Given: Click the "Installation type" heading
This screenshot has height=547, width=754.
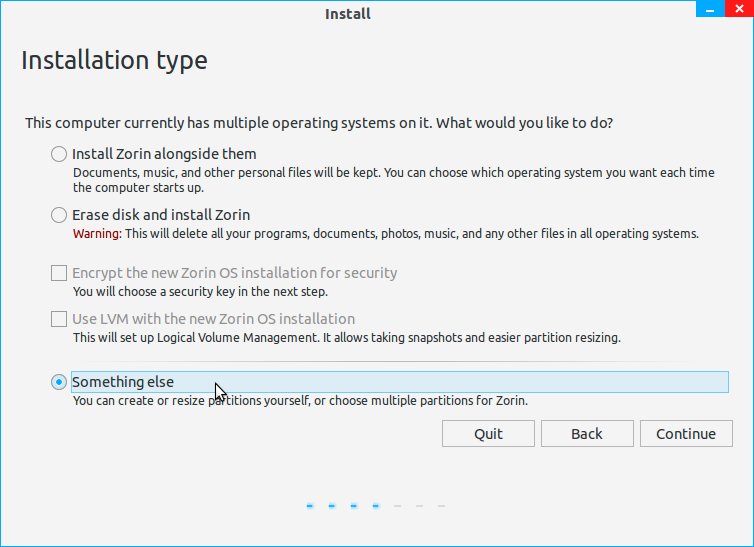Looking at the screenshot, I should pos(114,60).
